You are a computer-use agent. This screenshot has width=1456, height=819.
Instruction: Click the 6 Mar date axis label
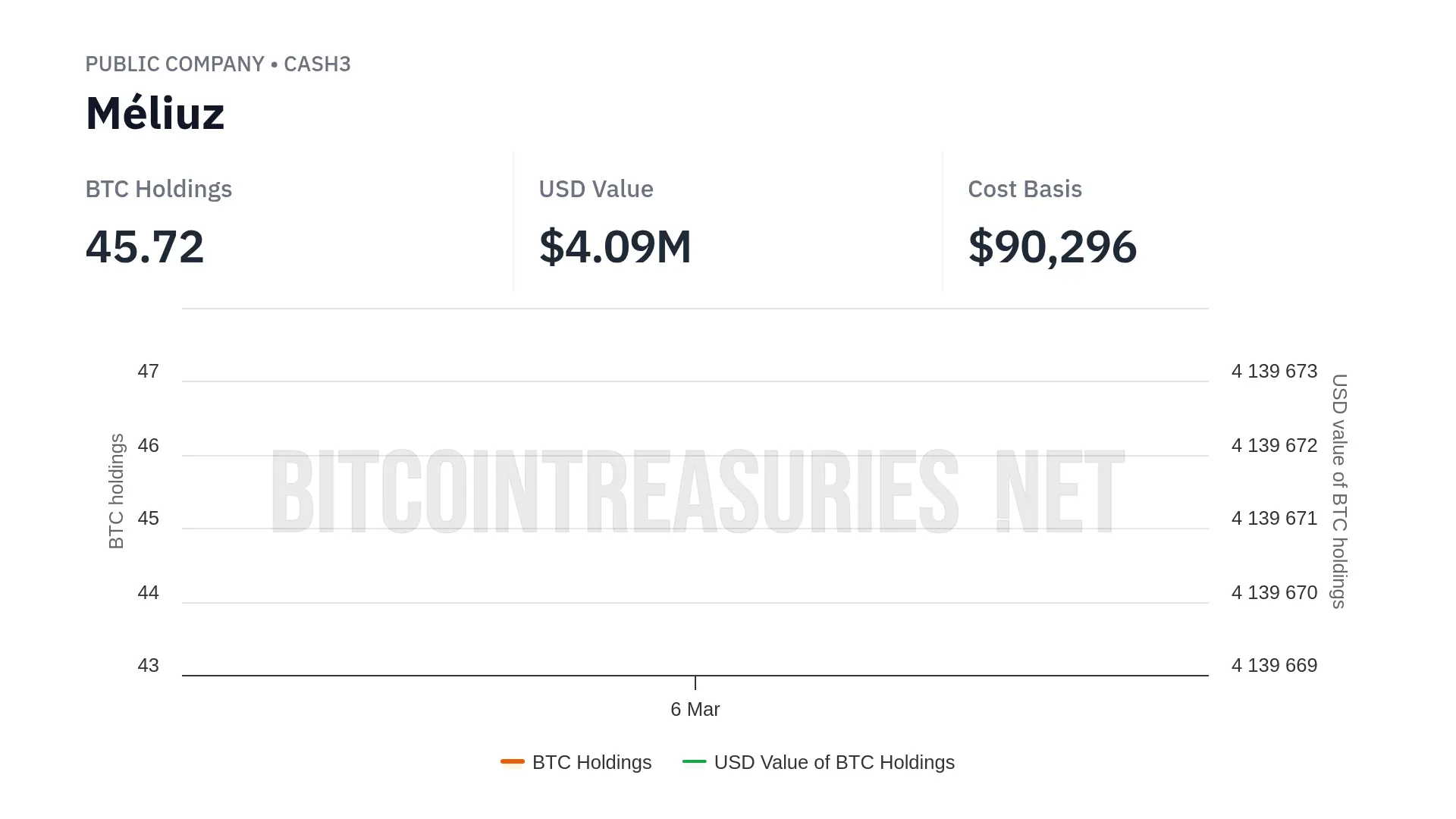click(695, 709)
